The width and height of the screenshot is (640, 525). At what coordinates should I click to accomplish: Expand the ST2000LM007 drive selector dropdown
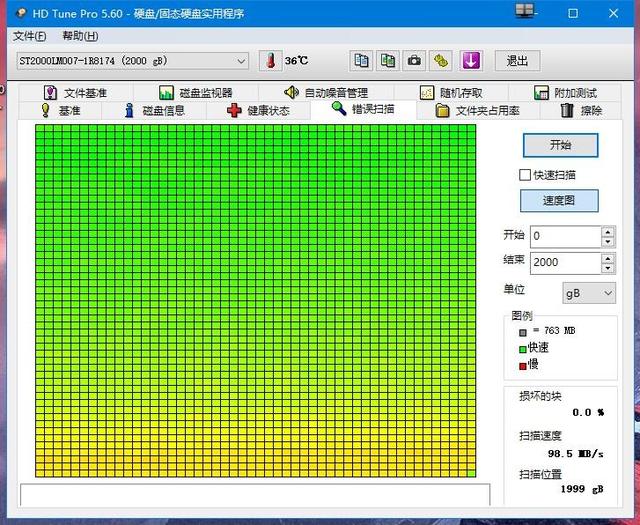tap(132, 61)
